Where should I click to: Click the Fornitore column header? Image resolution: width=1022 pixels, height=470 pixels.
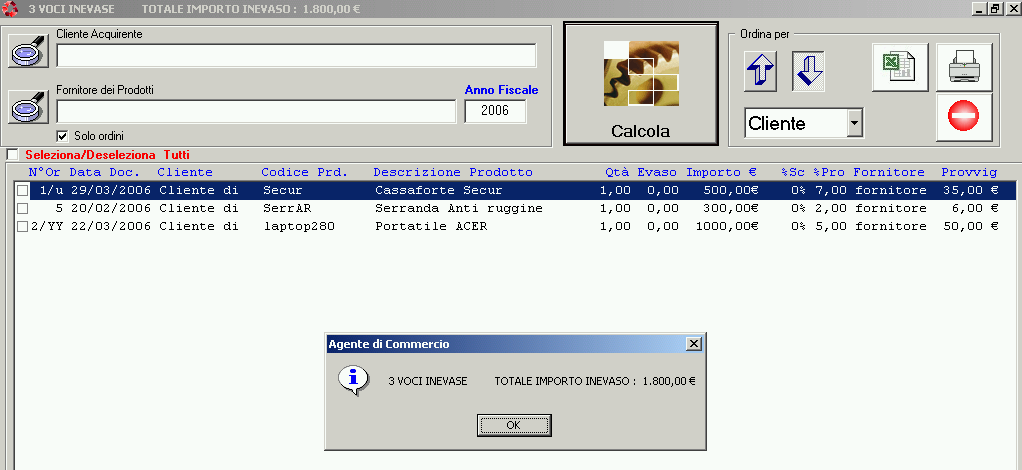tap(889, 172)
